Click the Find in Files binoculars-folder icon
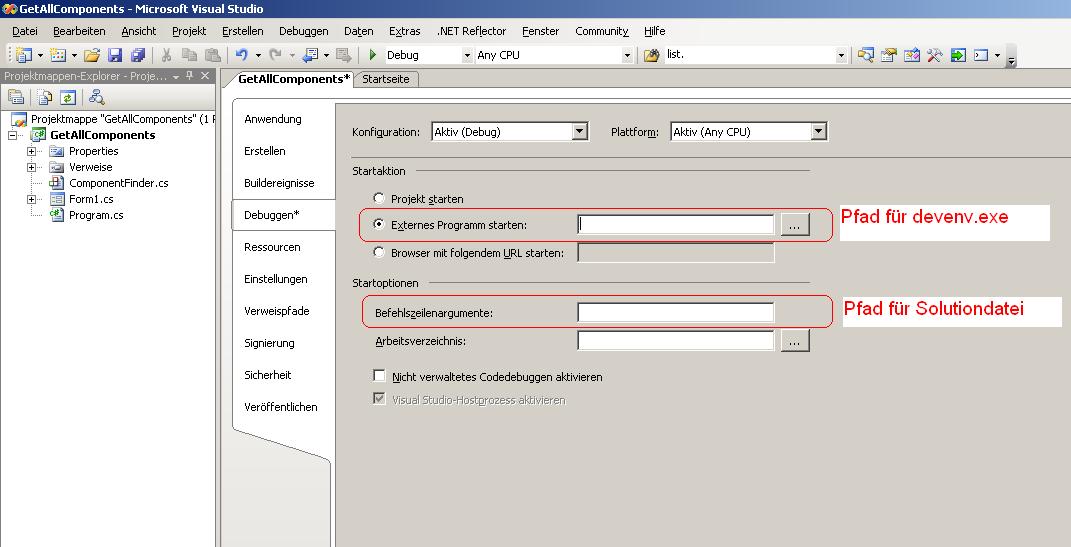Viewport: 1071px width, 547px height. 652,55
